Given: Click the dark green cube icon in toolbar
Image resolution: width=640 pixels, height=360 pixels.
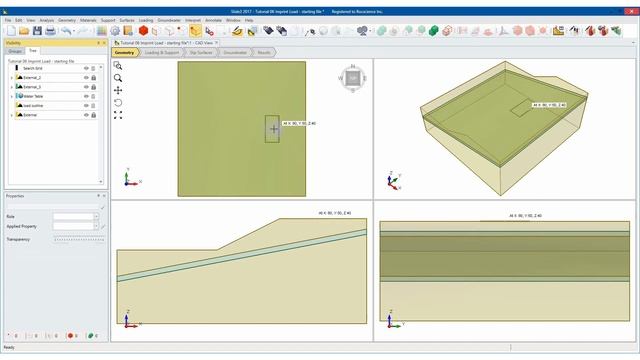Looking at the screenshot, I should [434, 31].
